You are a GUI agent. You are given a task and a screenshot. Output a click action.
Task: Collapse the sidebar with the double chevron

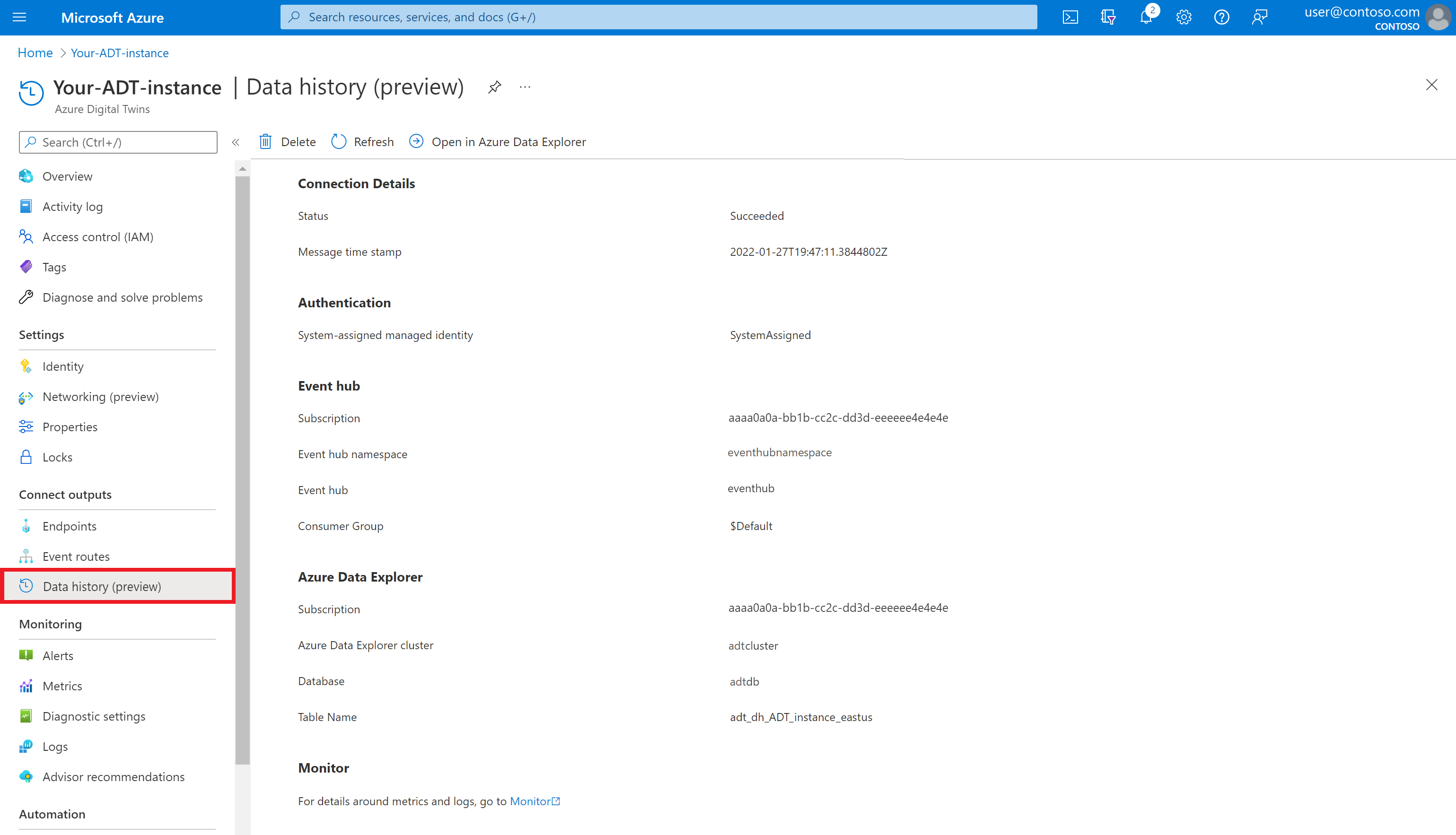(235, 142)
